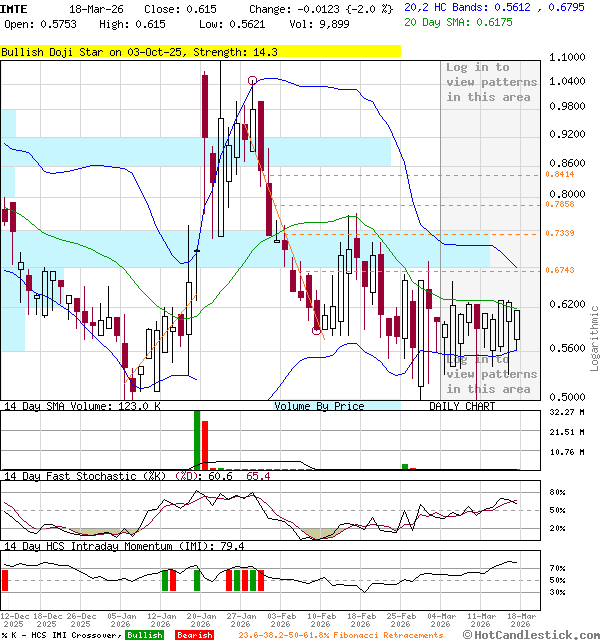Click the red Bearish legend badge
Screen dimensions: 600x640
pyautogui.click(x=194, y=634)
